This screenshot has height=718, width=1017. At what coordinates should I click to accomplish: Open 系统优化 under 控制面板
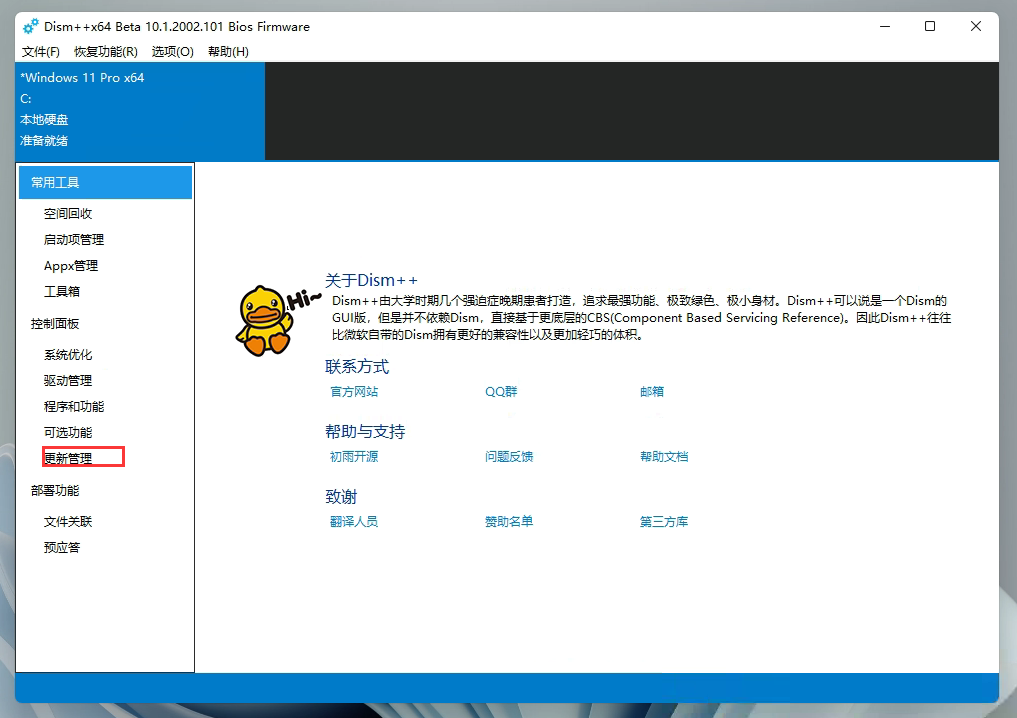(x=67, y=354)
